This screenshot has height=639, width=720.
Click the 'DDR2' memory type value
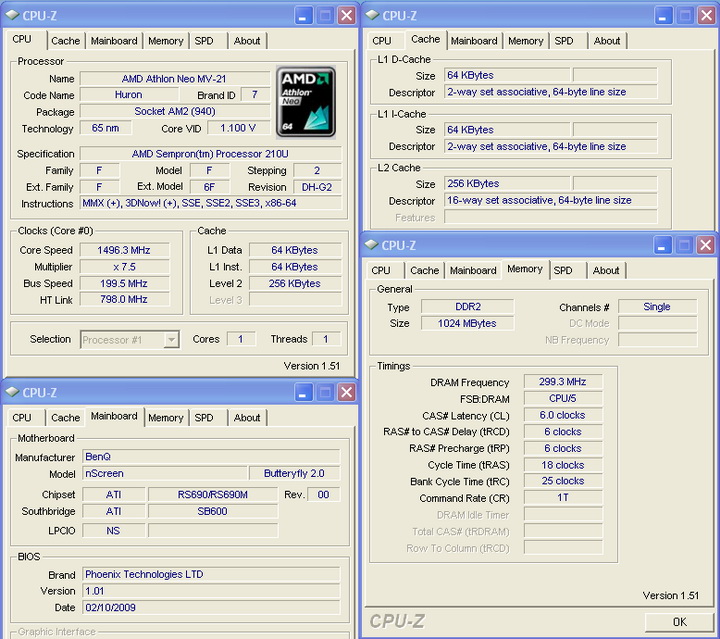click(468, 307)
